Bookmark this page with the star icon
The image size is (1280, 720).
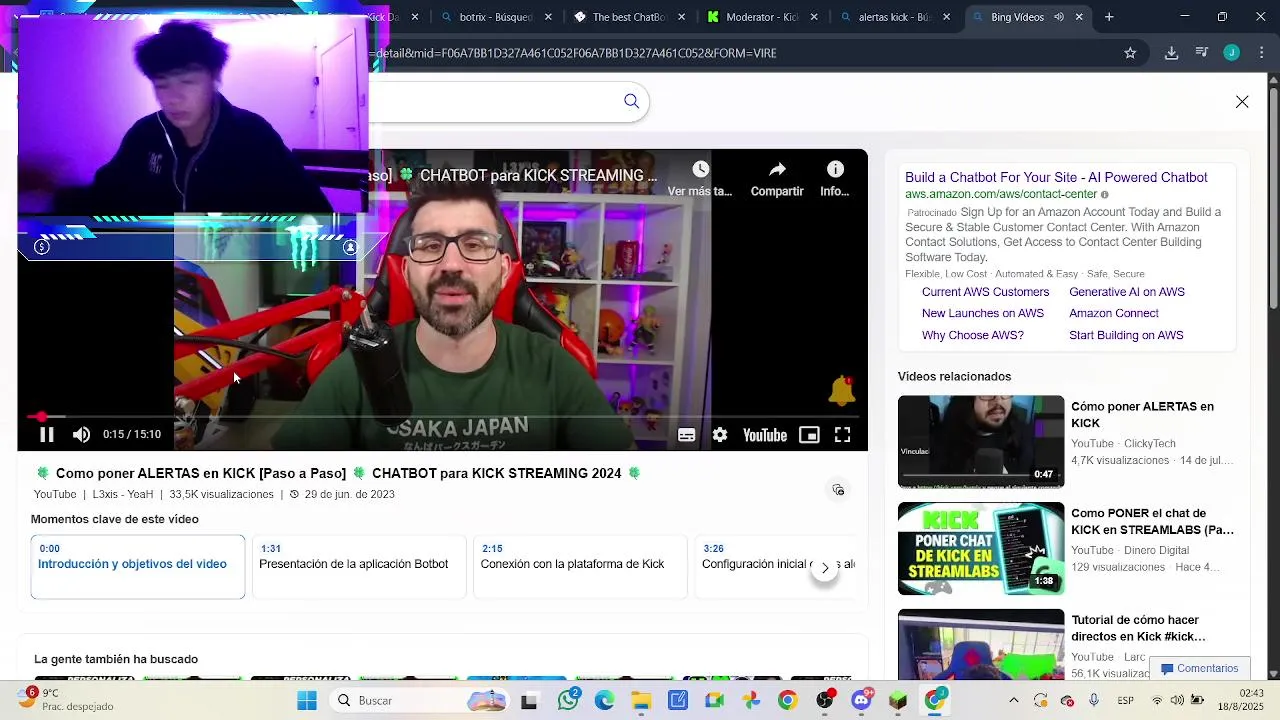click(1130, 53)
